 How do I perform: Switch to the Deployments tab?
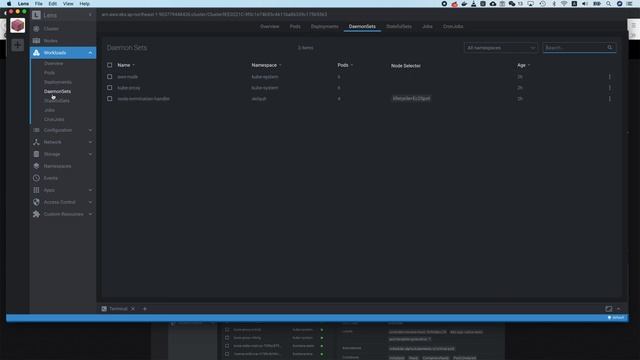point(324,27)
